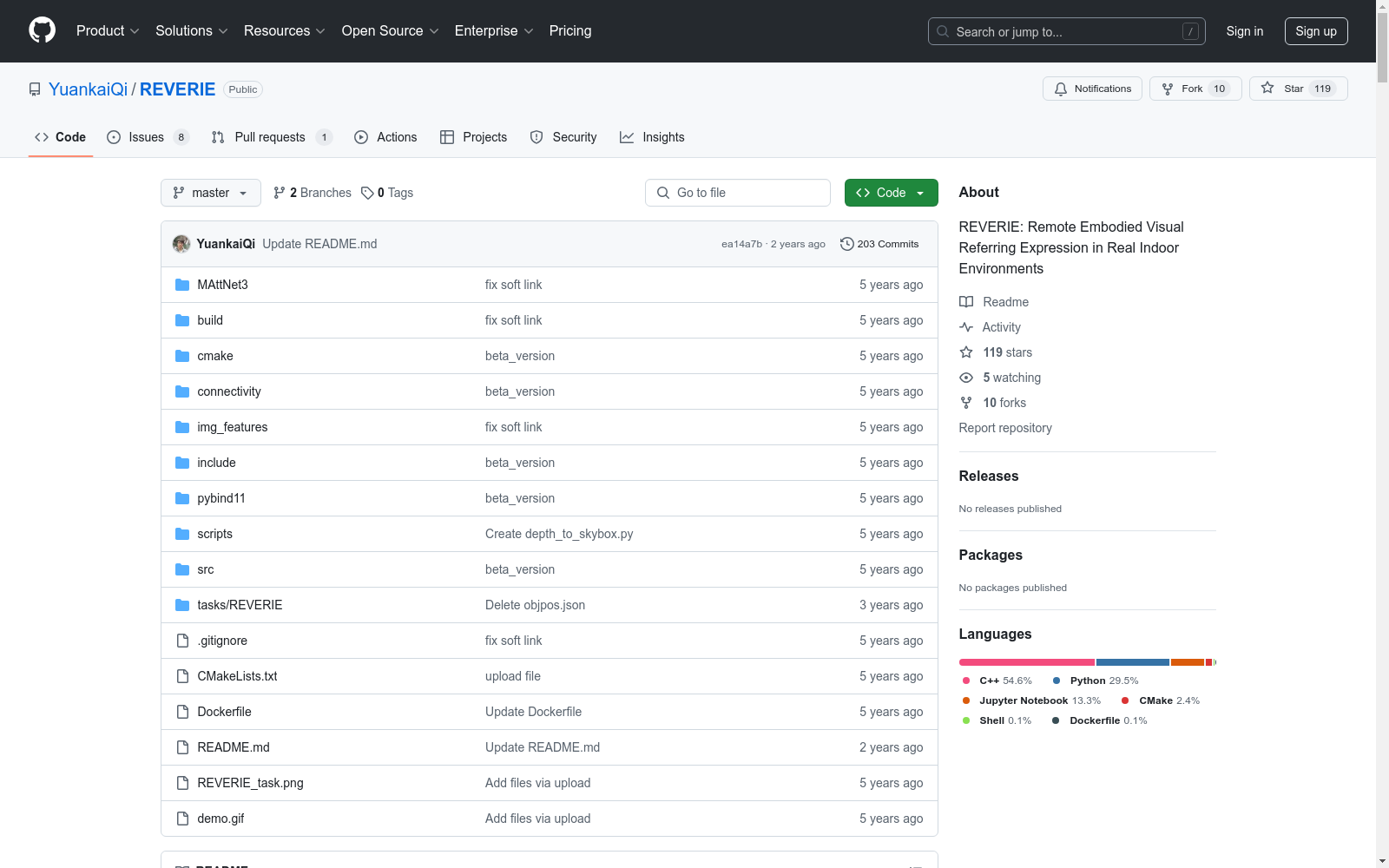The image size is (1389, 868).
Task: Click the folder icon for connectivity
Action: click(182, 391)
